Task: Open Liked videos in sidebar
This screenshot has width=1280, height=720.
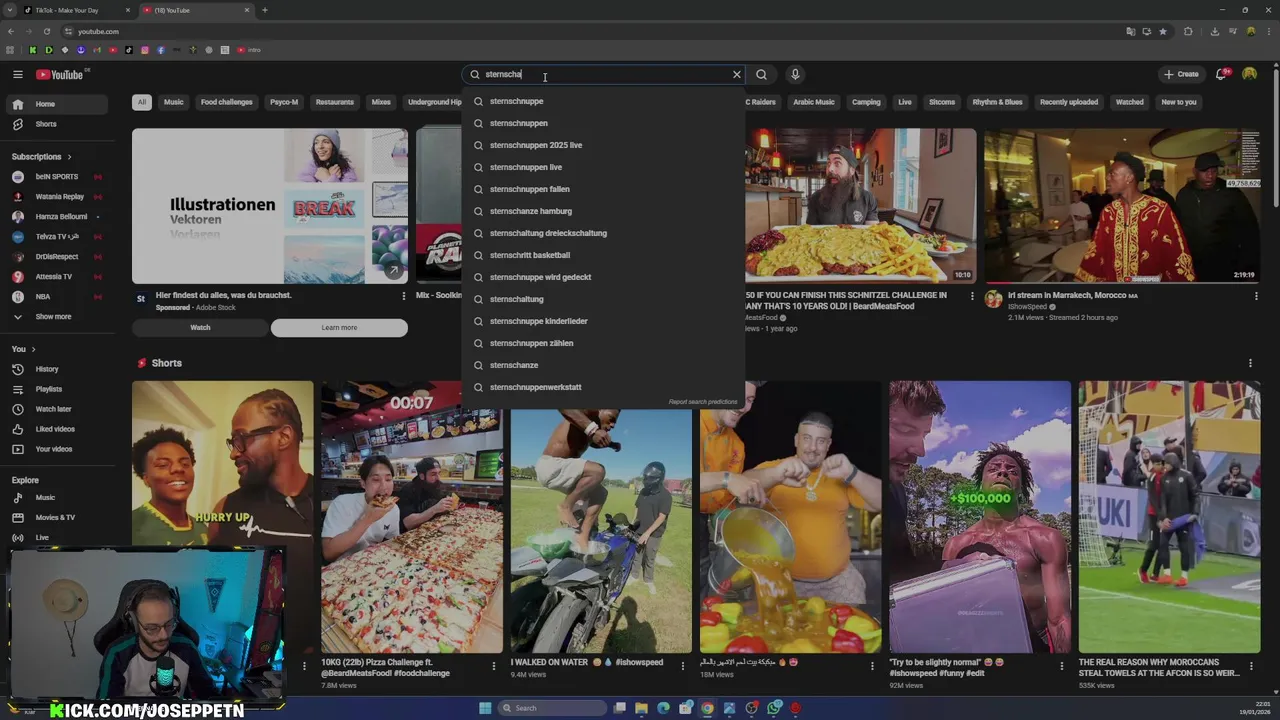Action: coord(58,429)
